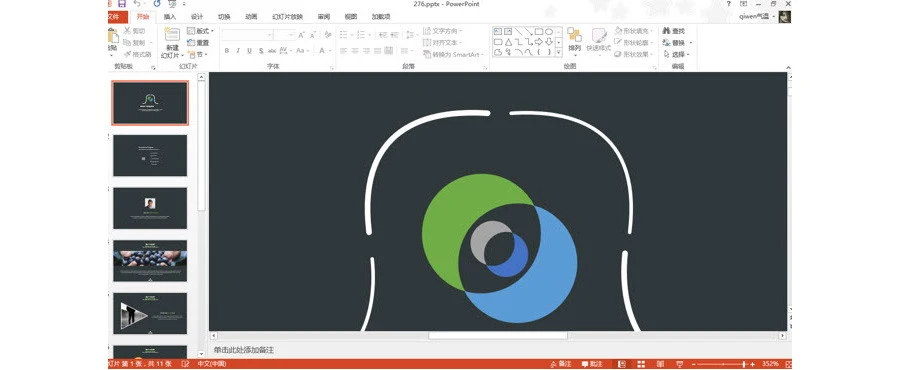Expand the shapes gallery with More arrow
This screenshot has width=900, height=370.
click(558, 53)
